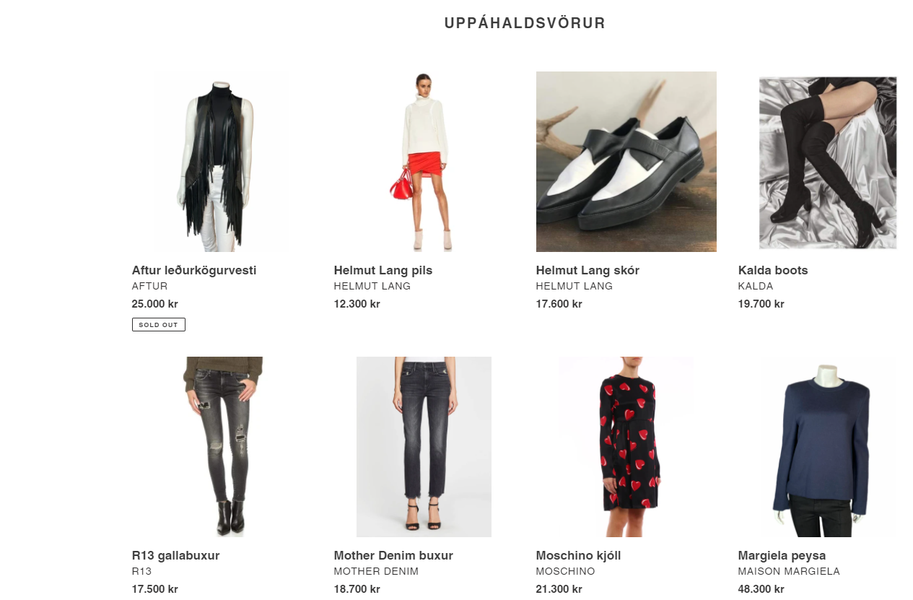This screenshot has height=600, width=913.
Task: Click the Moschino kjóll product title
Action: coord(578,555)
